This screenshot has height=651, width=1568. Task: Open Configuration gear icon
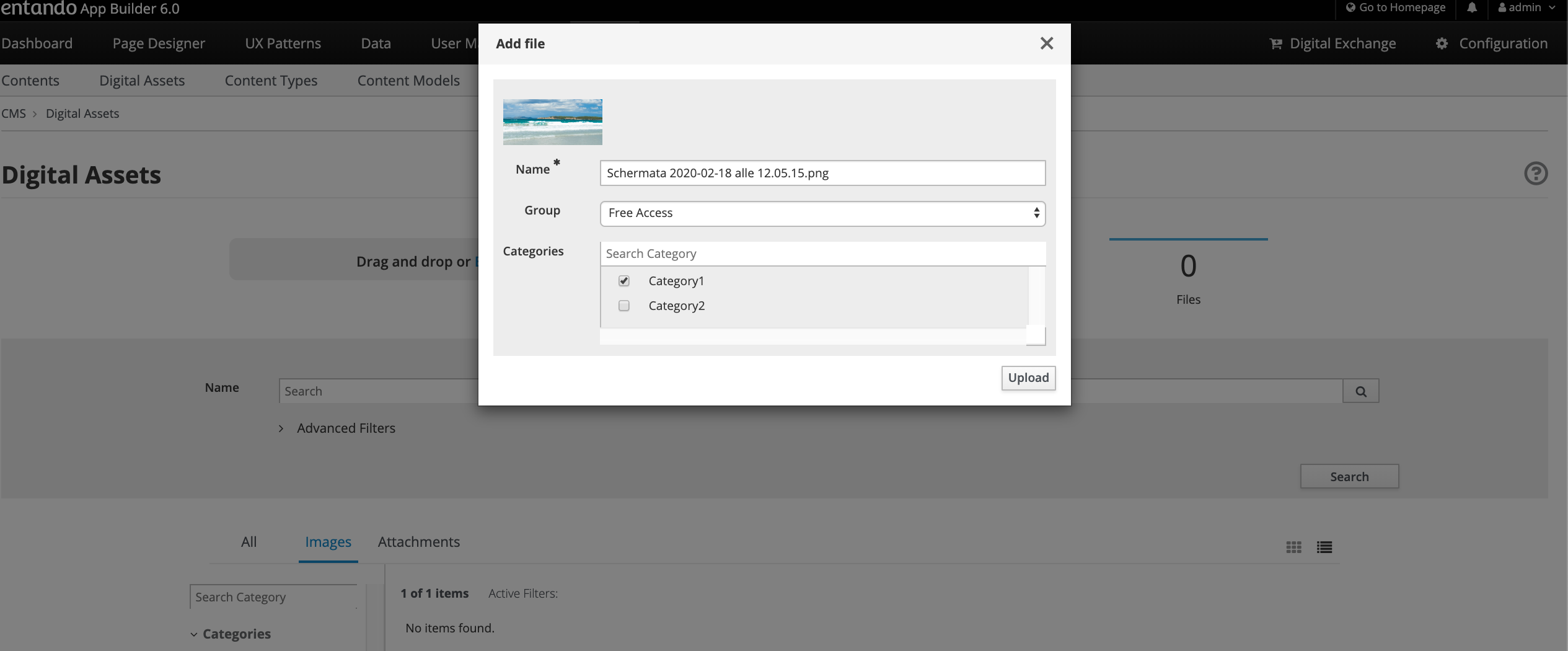click(x=1442, y=44)
